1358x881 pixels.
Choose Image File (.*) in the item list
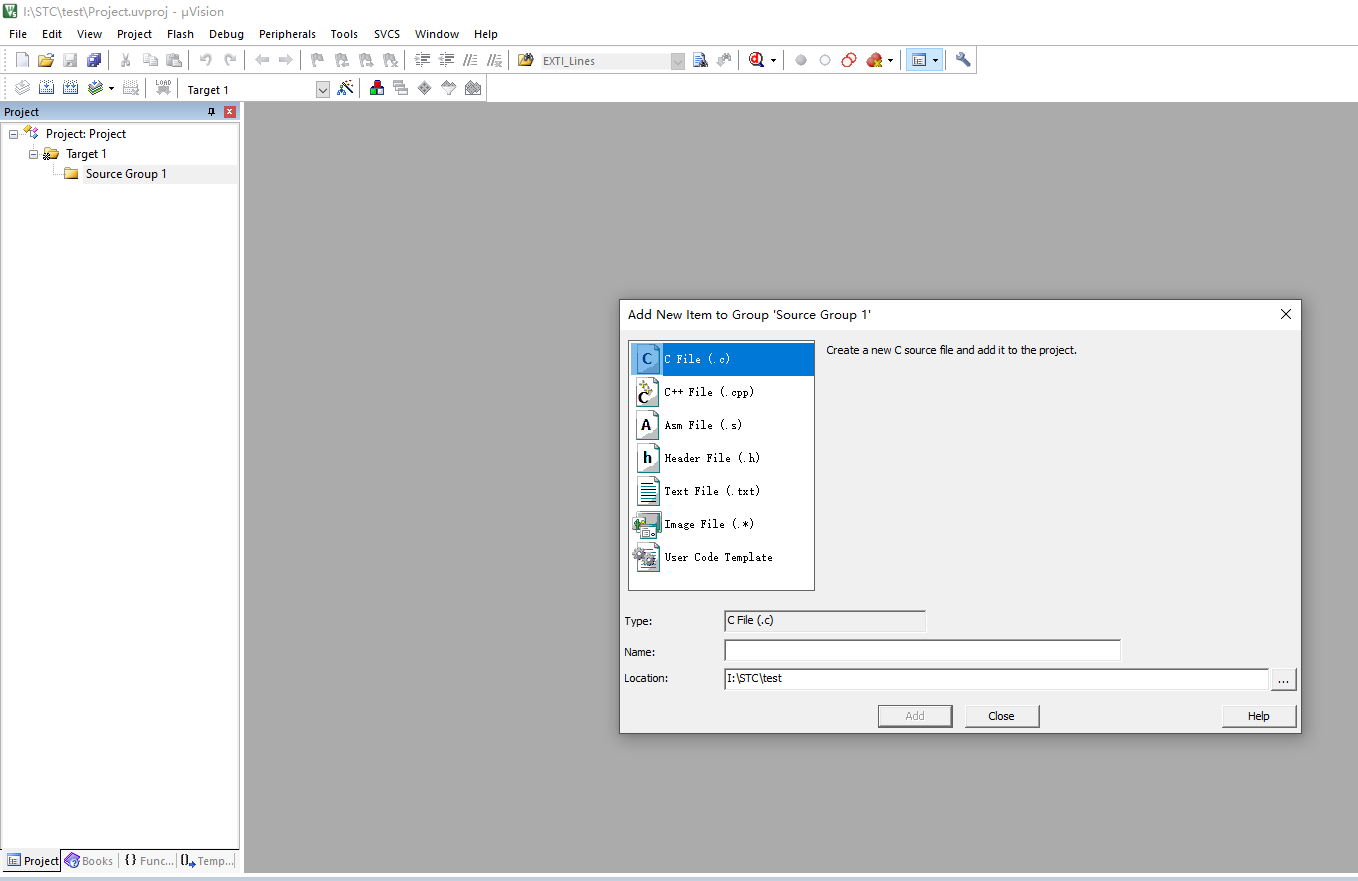[722, 524]
